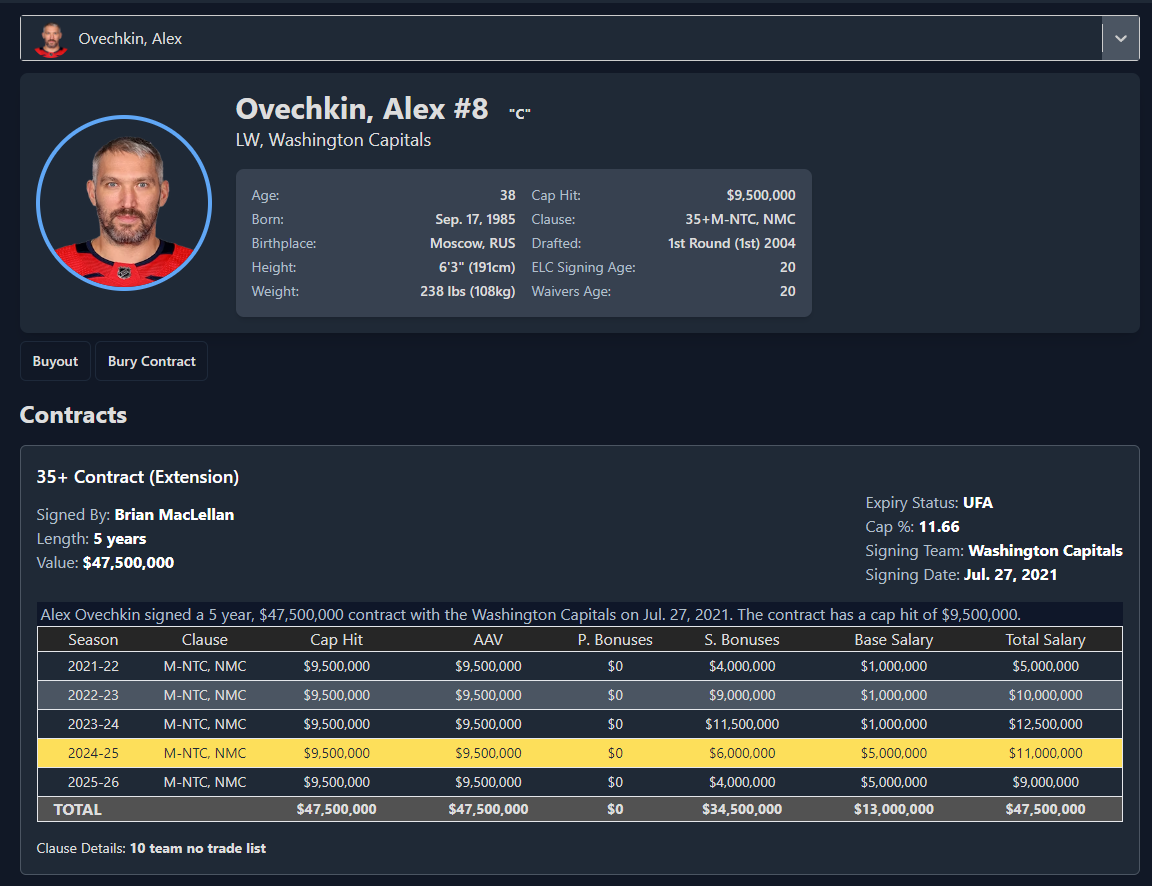Image resolution: width=1152 pixels, height=886 pixels.
Task: Click the AAV column header
Action: [488, 640]
